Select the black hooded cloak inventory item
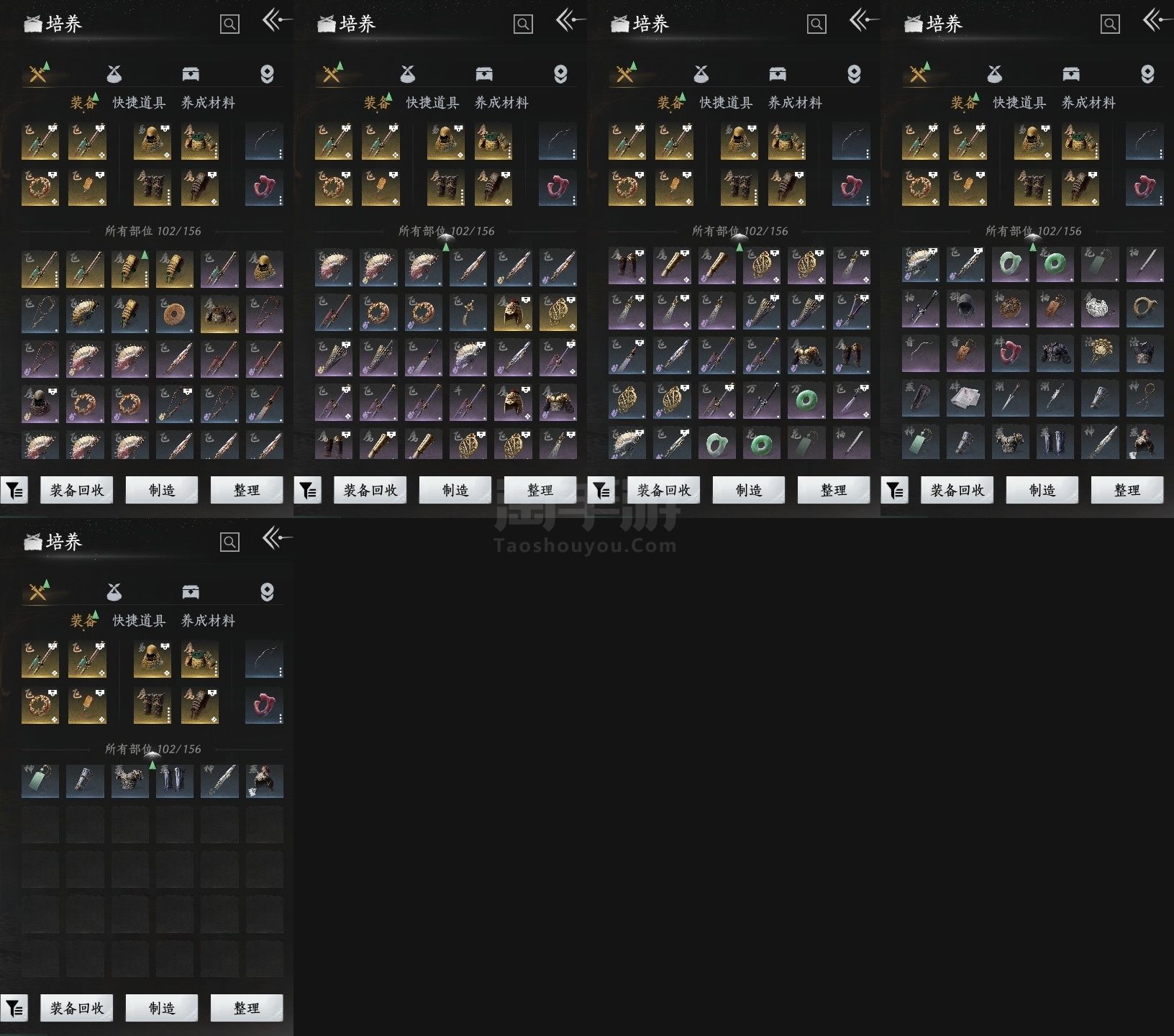The height and width of the screenshot is (1036, 1174). click(965, 309)
